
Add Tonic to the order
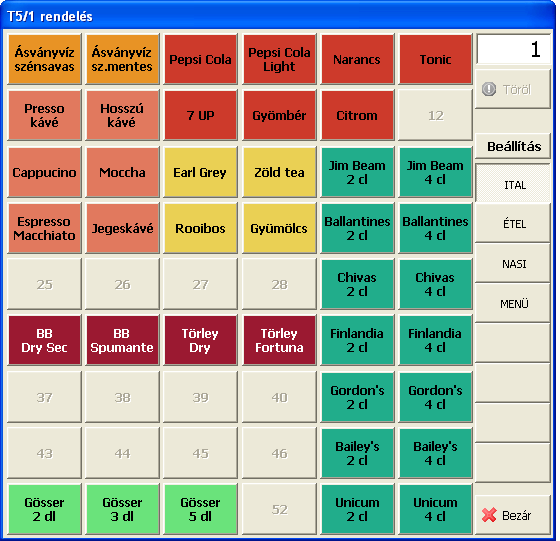tap(435, 59)
